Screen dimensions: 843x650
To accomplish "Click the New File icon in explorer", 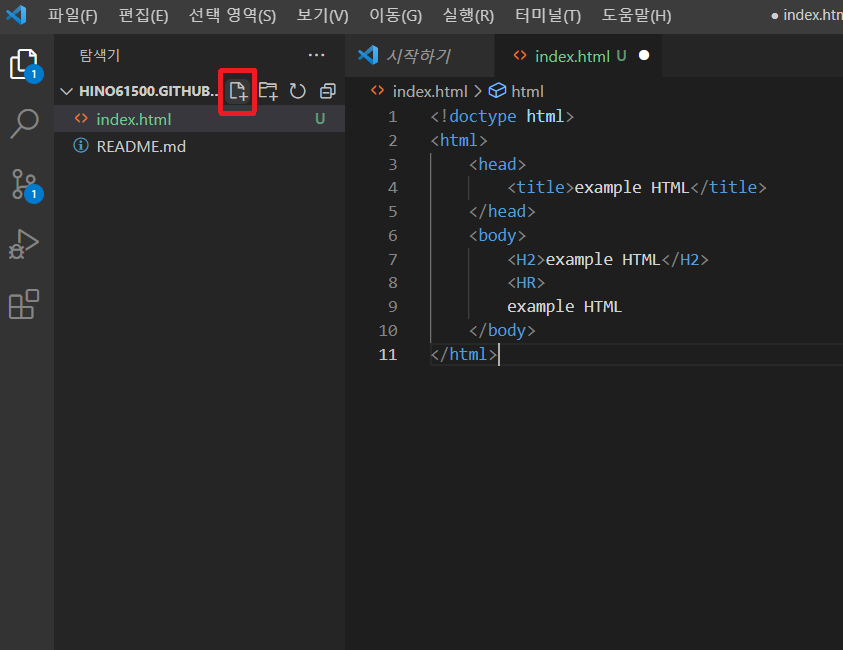I will coord(238,91).
